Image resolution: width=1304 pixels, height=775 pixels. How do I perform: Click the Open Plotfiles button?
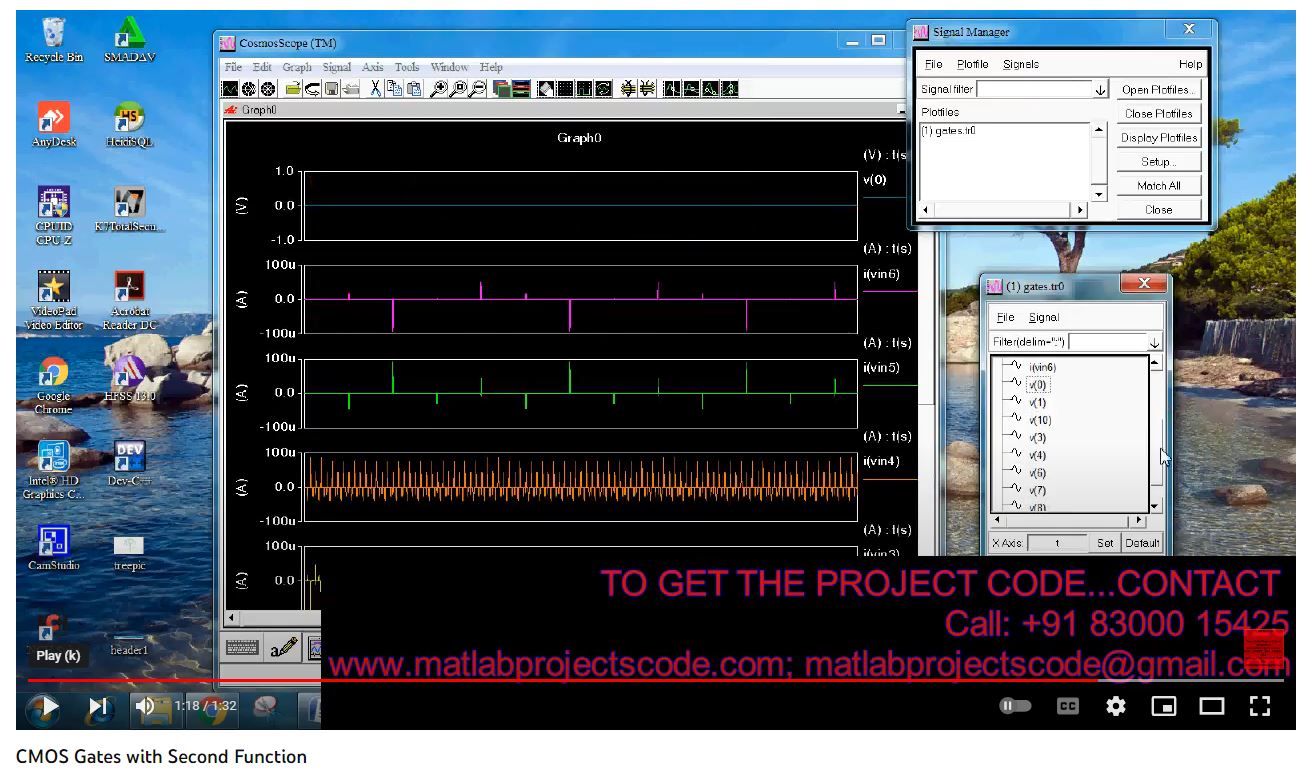tap(1158, 90)
